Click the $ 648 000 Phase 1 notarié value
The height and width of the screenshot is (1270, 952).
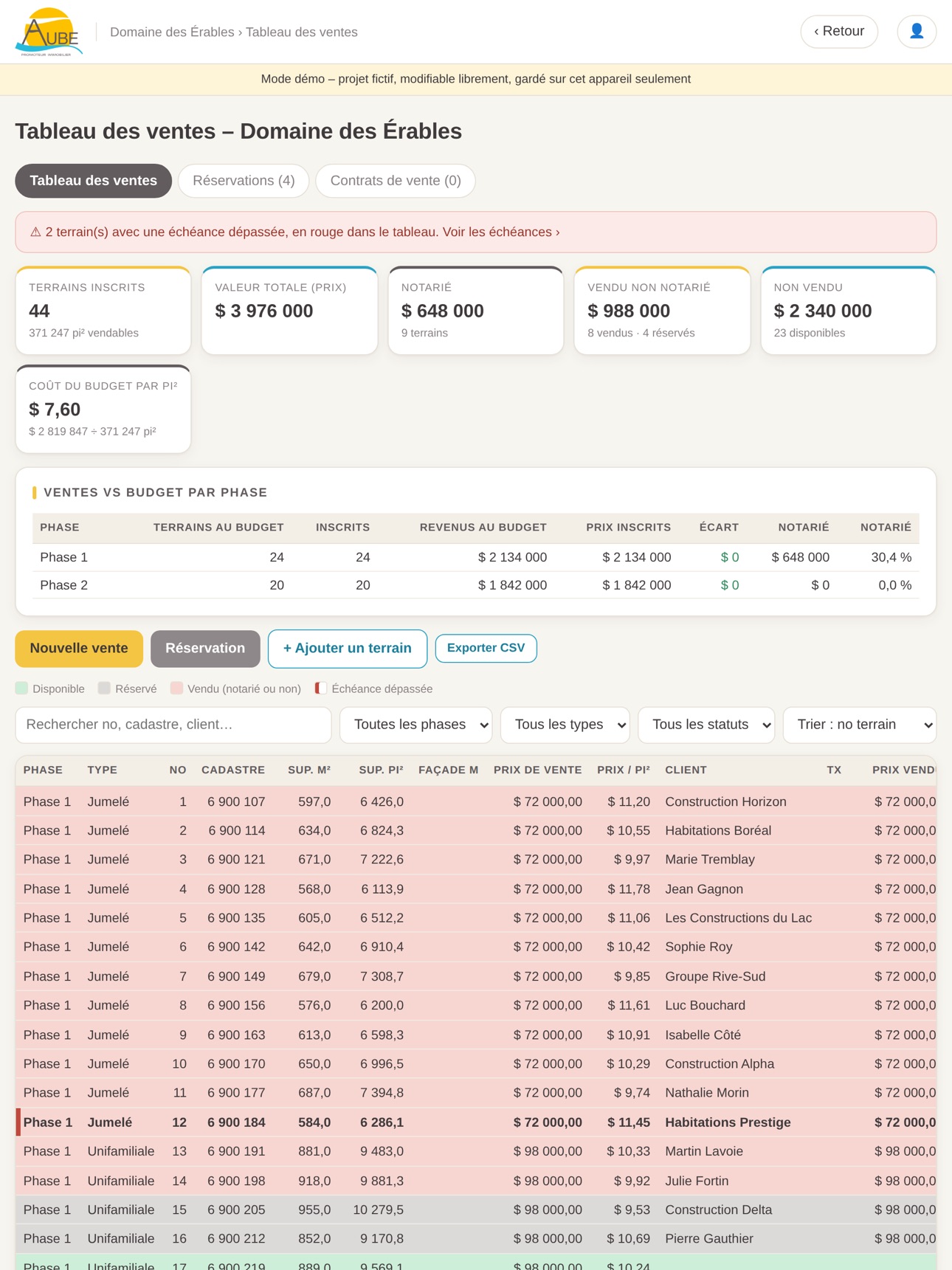pyautogui.click(x=800, y=557)
